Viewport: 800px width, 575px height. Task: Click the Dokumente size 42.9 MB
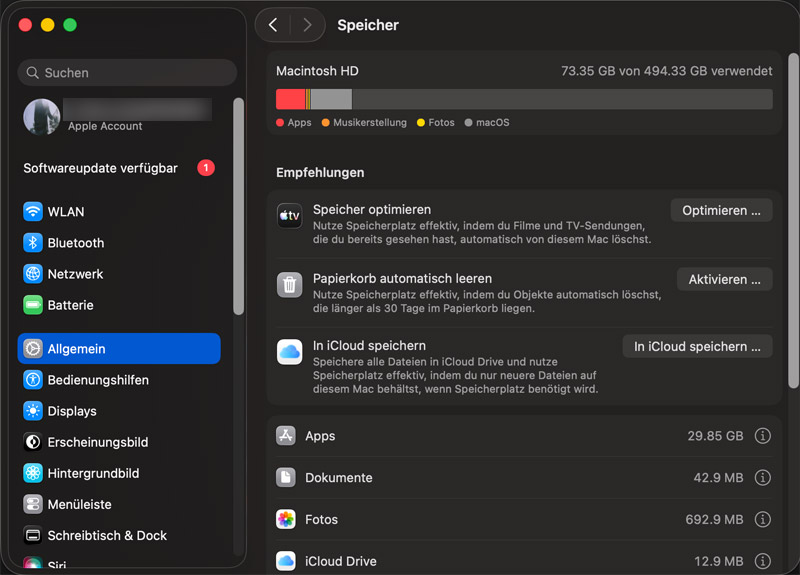click(x=718, y=478)
